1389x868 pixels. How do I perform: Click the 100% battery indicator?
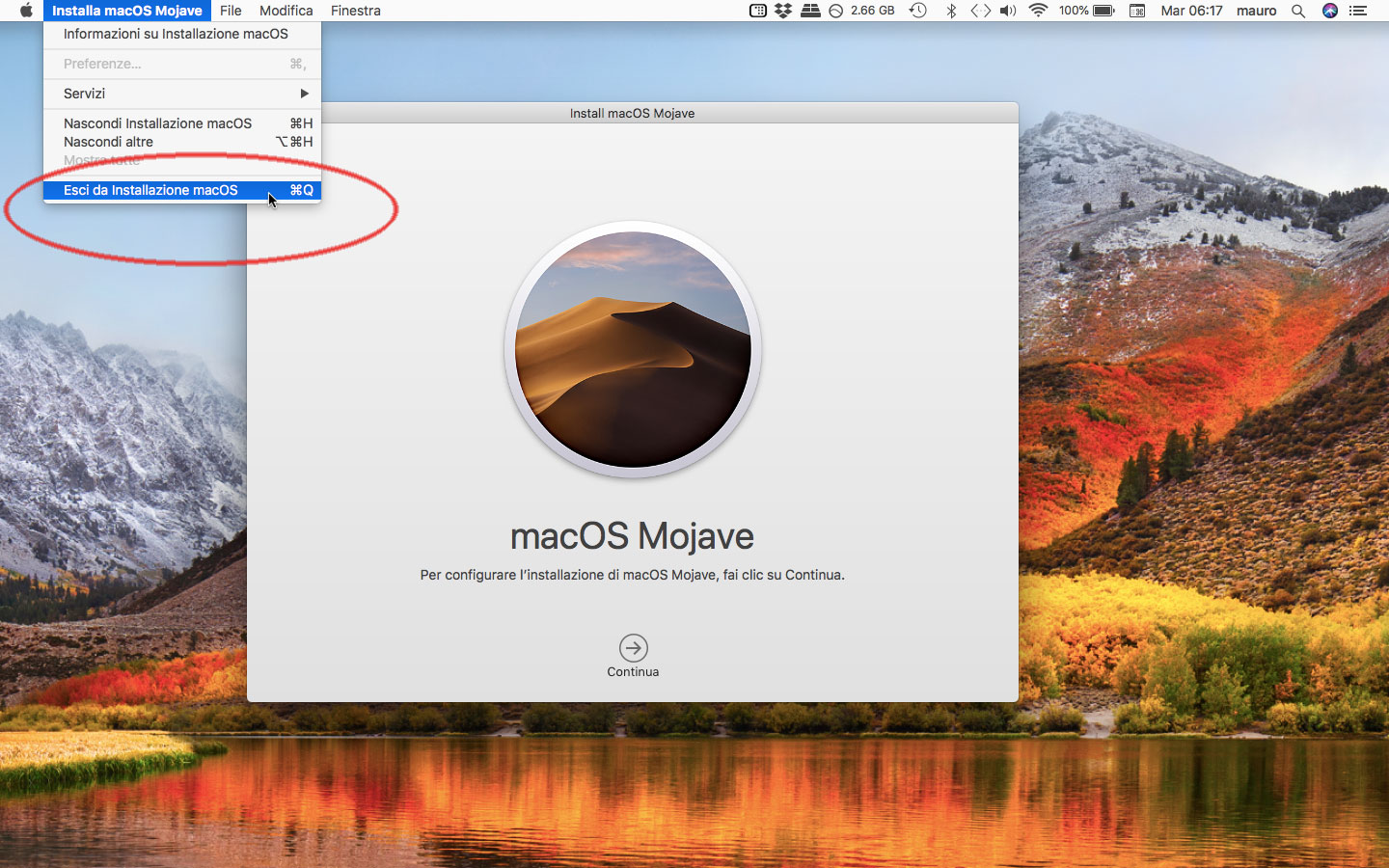1086,11
